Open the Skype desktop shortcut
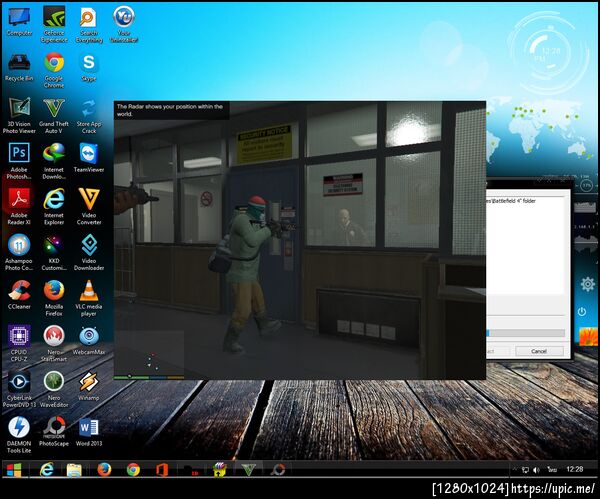The width and height of the screenshot is (600, 499). pyautogui.click(x=89, y=67)
